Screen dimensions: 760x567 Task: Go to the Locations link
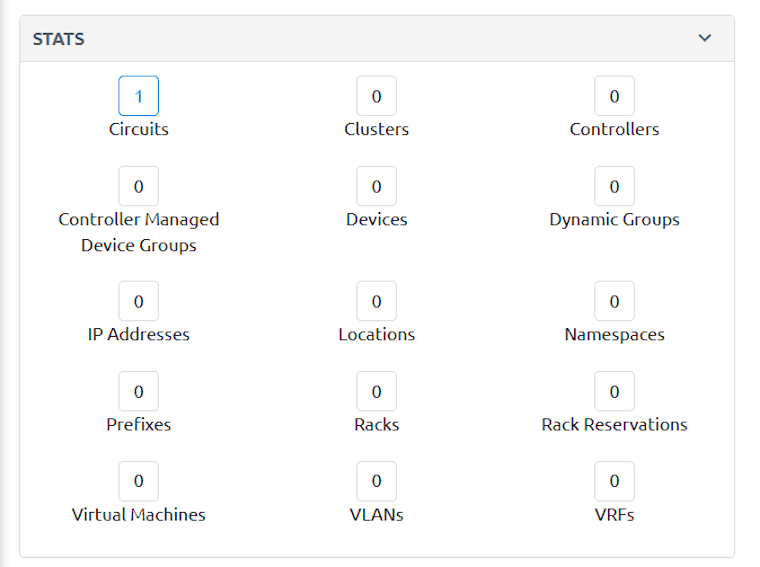click(376, 334)
